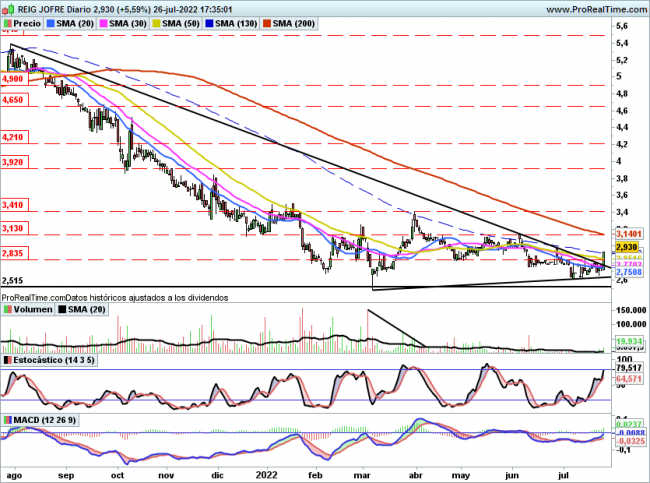Screen dimensions: 650x483
Task: Click the current price 2,930 tag
Action: click(626, 248)
